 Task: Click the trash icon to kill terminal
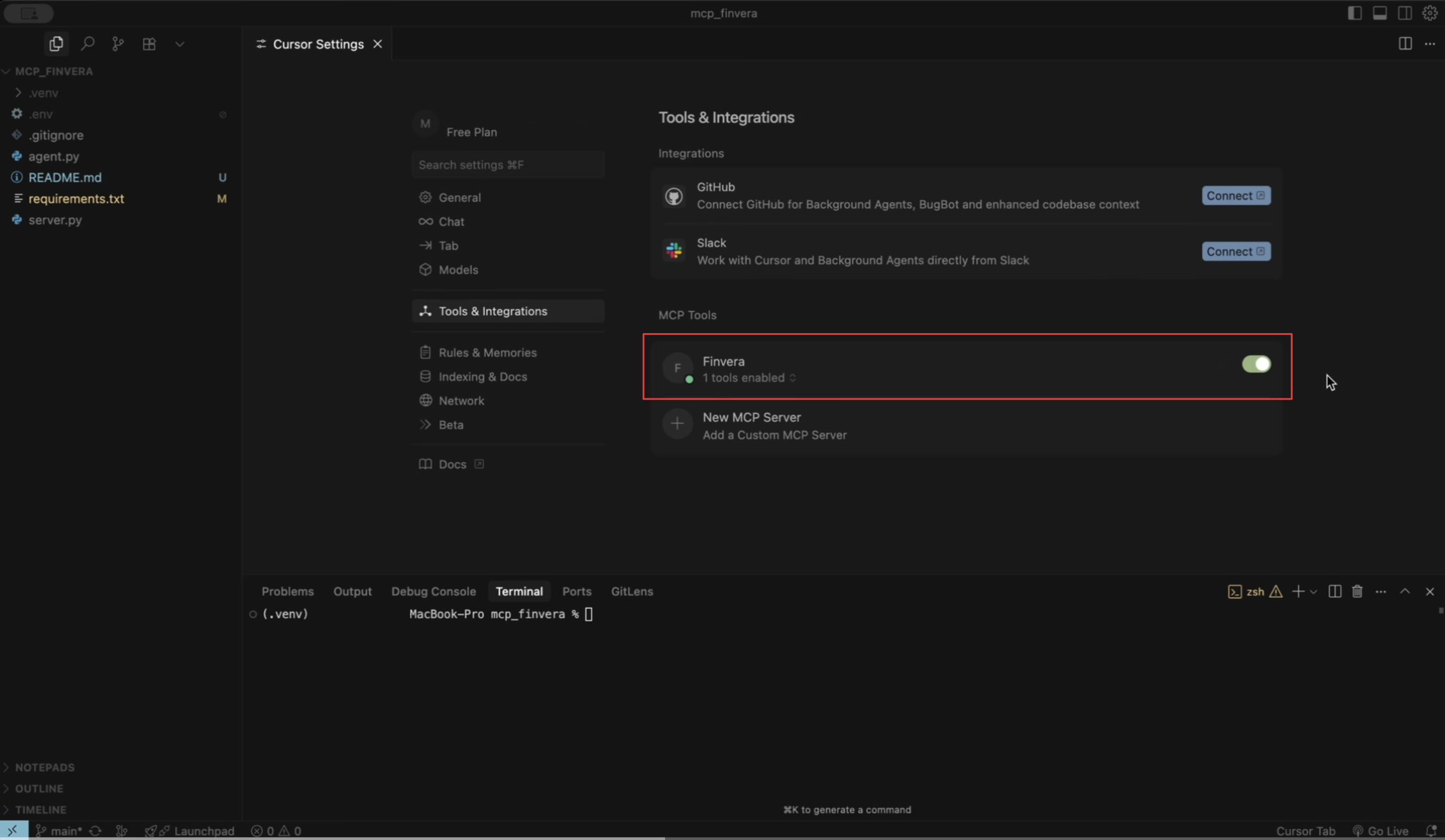tap(1357, 591)
